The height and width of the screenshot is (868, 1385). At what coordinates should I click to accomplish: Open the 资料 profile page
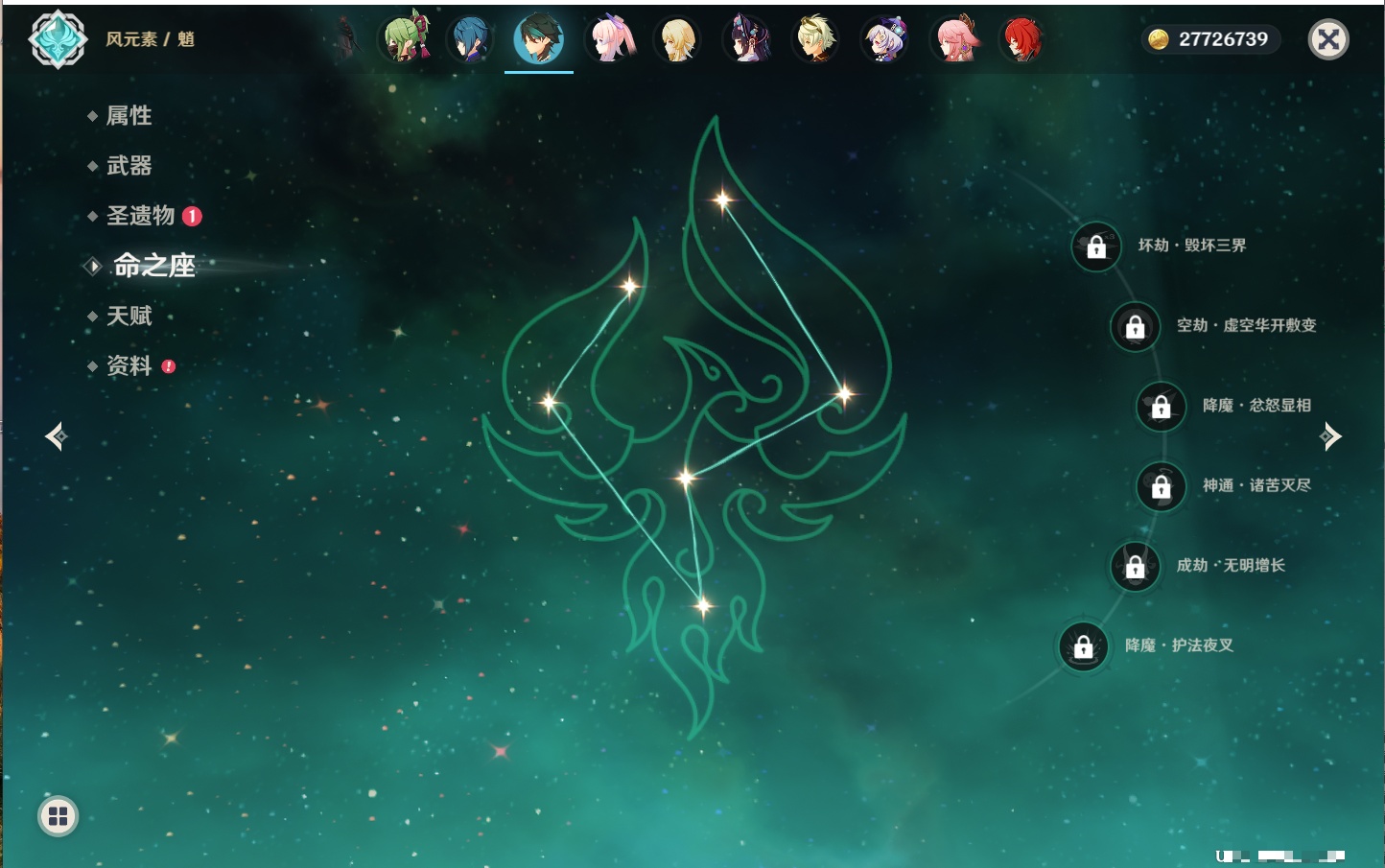point(129,365)
